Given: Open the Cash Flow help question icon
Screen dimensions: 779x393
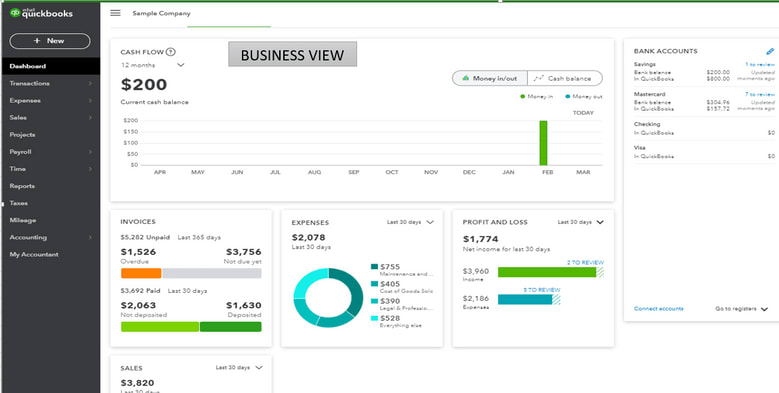Looking at the screenshot, I should (171, 52).
